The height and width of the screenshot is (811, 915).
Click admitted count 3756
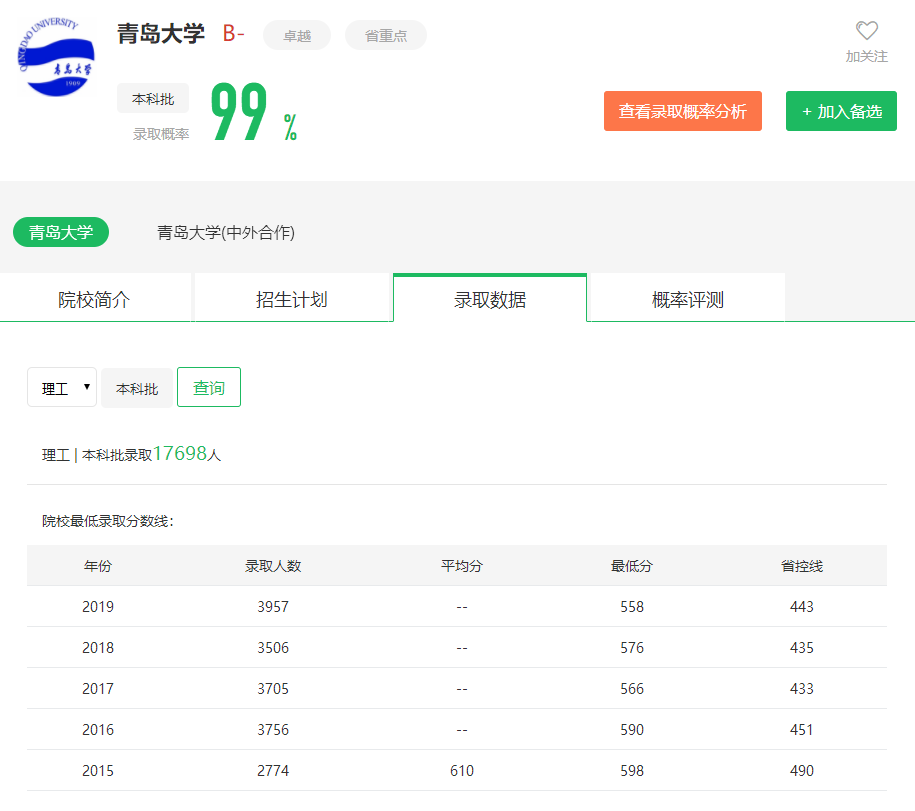273,729
